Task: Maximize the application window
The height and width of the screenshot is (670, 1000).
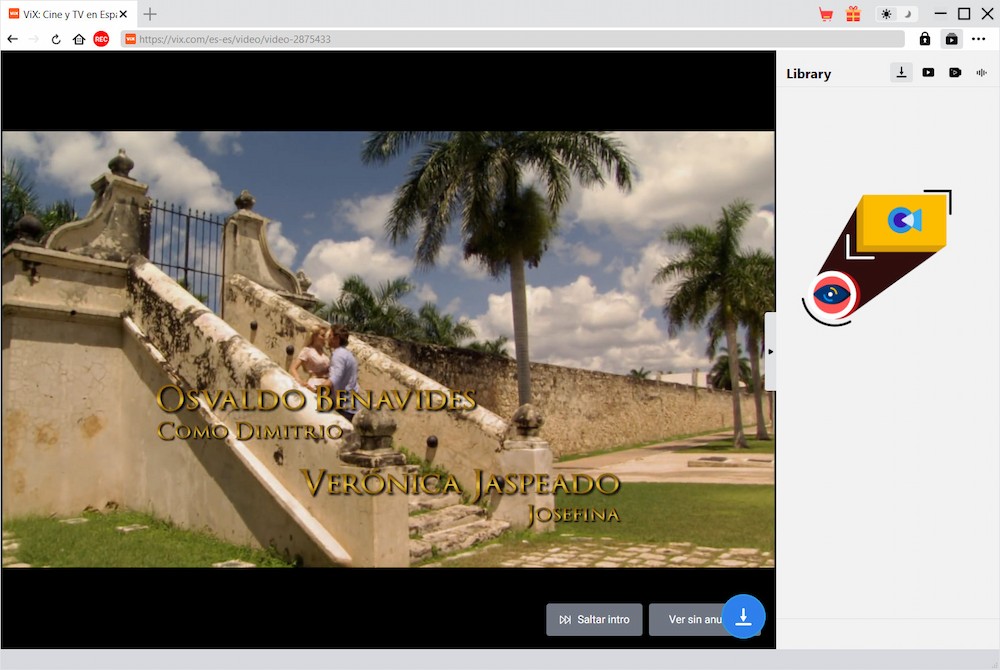Action: click(x=964, y=14)
